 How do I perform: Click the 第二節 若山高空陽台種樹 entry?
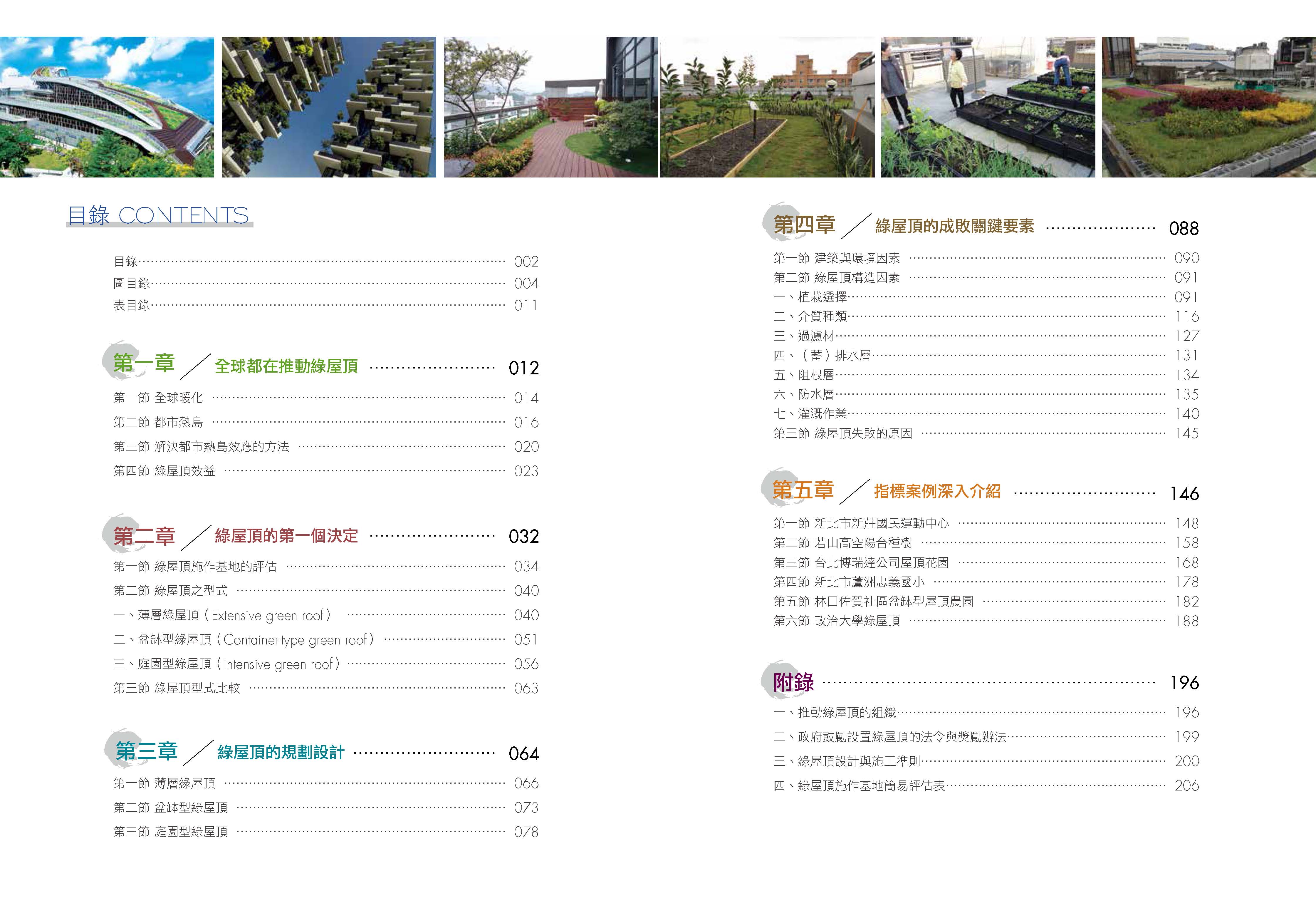point(986,543)
